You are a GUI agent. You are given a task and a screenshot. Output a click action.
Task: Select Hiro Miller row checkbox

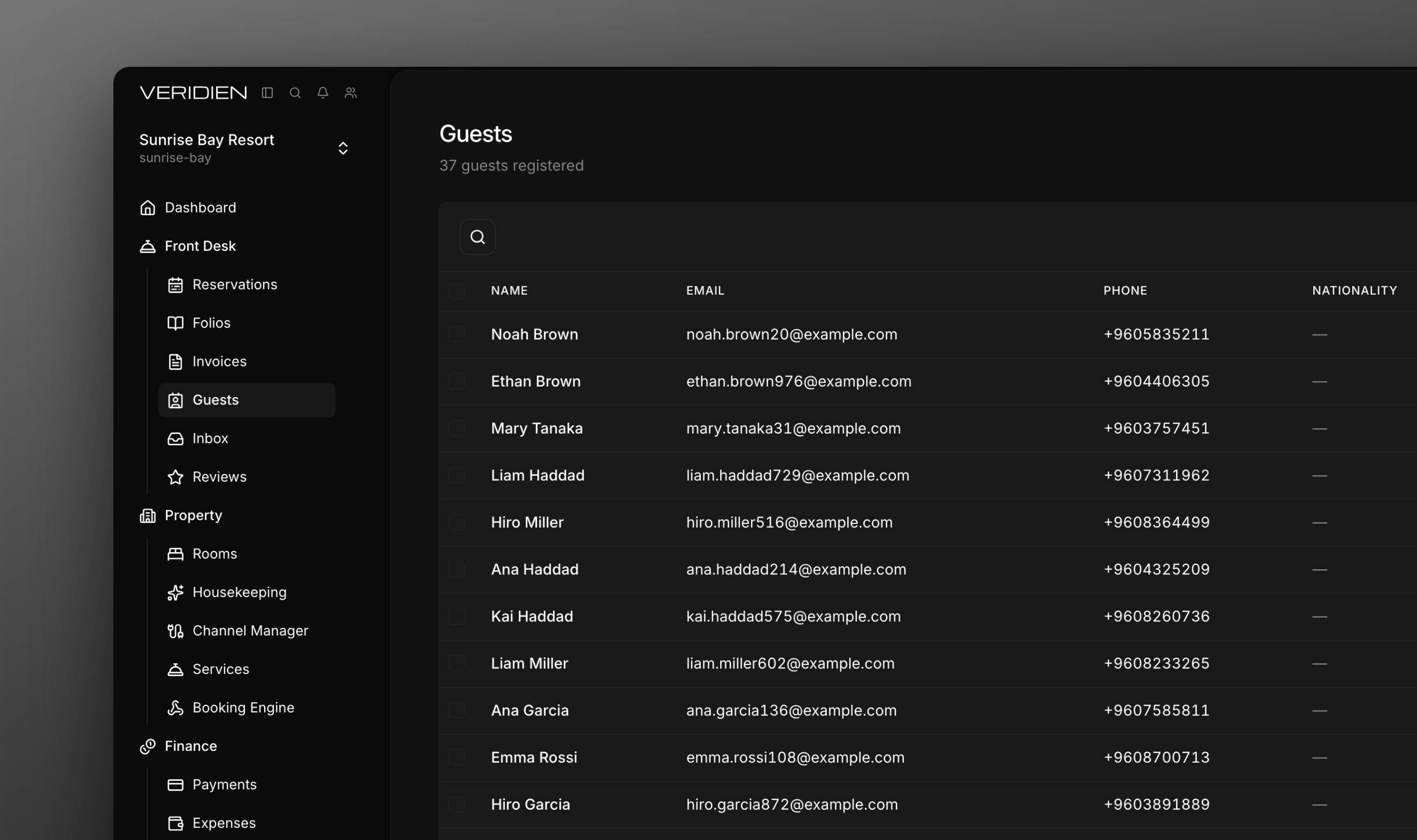456,522
